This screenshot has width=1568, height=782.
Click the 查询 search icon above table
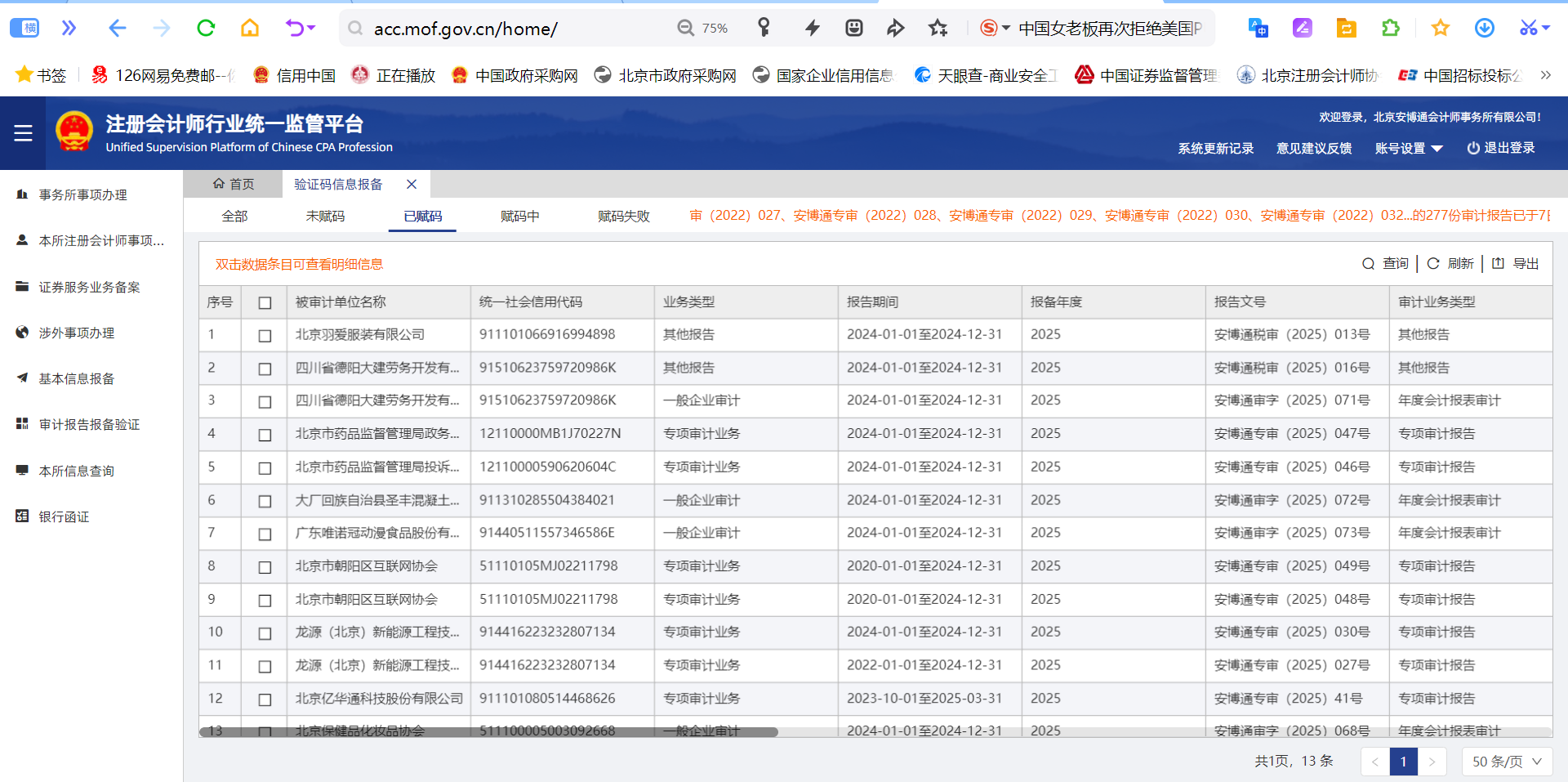(1369, 264)
